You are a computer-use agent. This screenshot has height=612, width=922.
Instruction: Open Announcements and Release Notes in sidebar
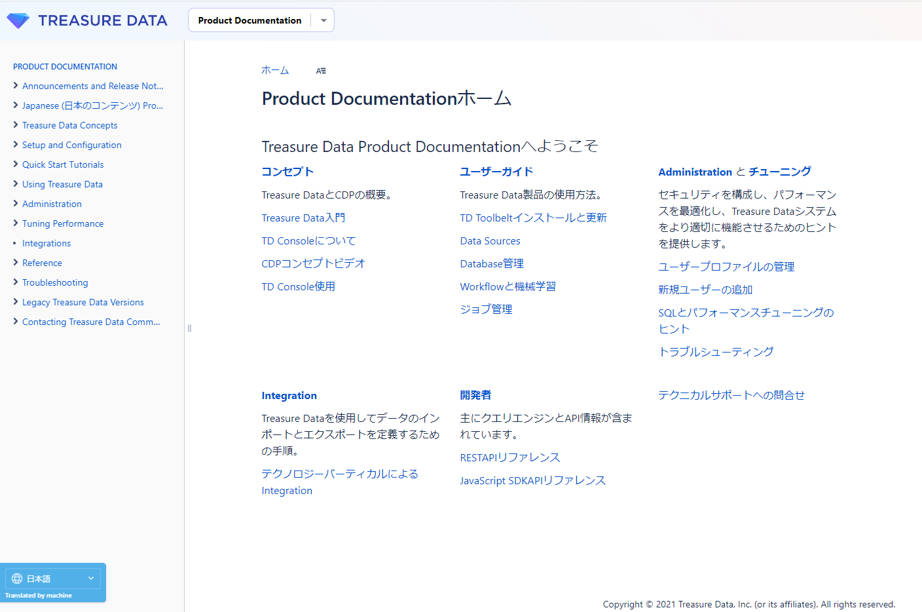(x=93, y=86)
